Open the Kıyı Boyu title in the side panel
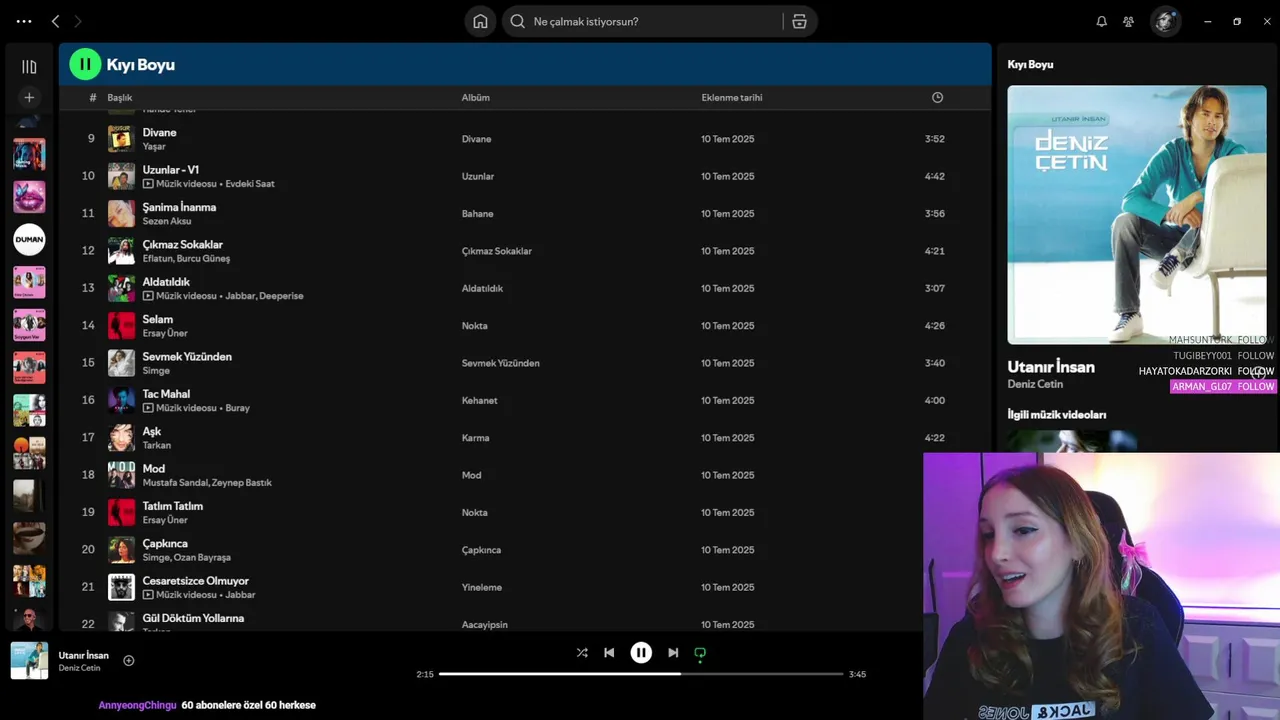This screenshot has width=1280, height=720. pos(1030,64)
